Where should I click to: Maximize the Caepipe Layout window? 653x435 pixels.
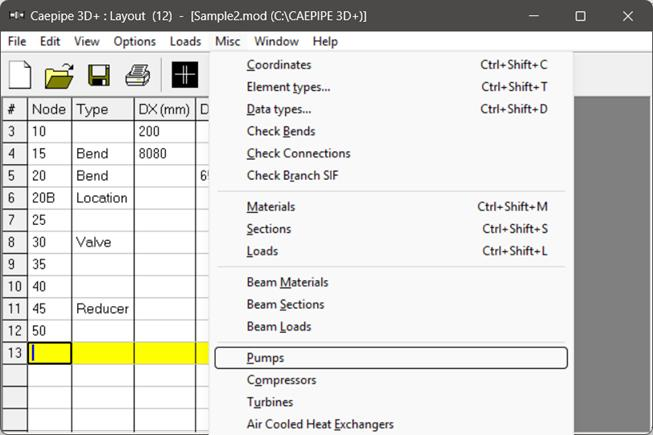click(581, 16)
